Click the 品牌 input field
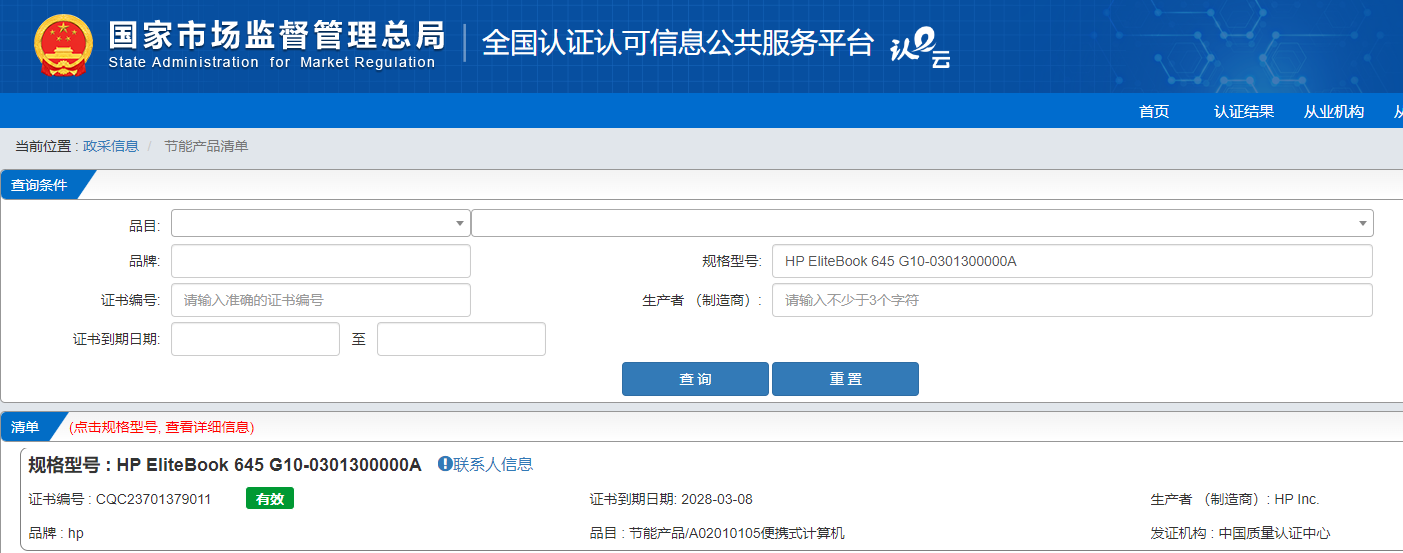1403x553 pixels. tap(320, 261)
